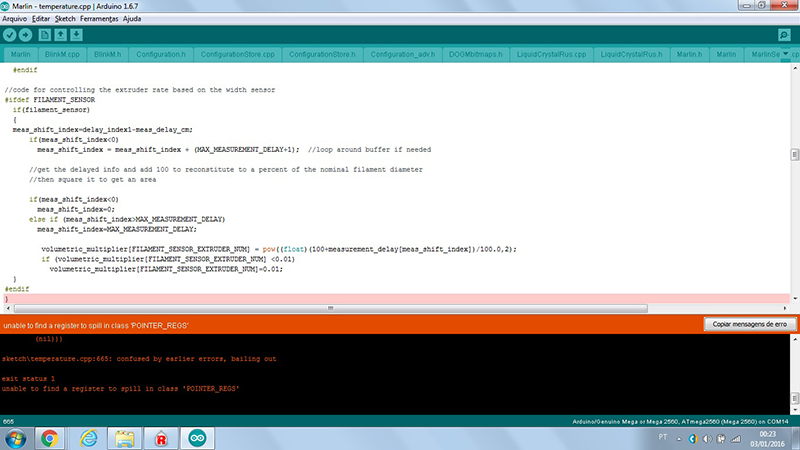800x450 pixels.
Task: Click the 'if(filament_sensor)' code line
Action: coord(51,110)
